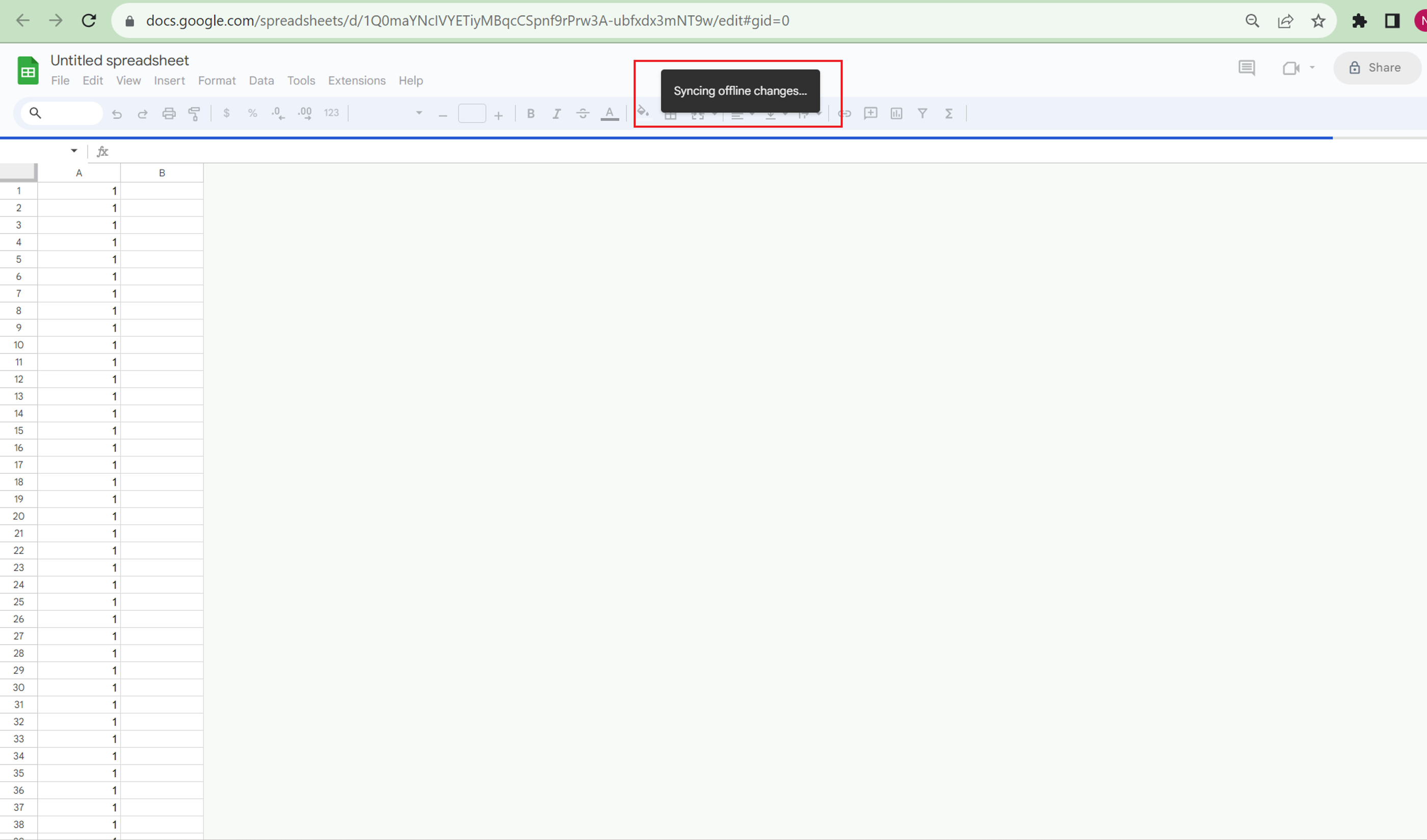Go back in browser
Image resolution: width=1427 pixels, height=840 pixels.
click(x=22, y=21)
